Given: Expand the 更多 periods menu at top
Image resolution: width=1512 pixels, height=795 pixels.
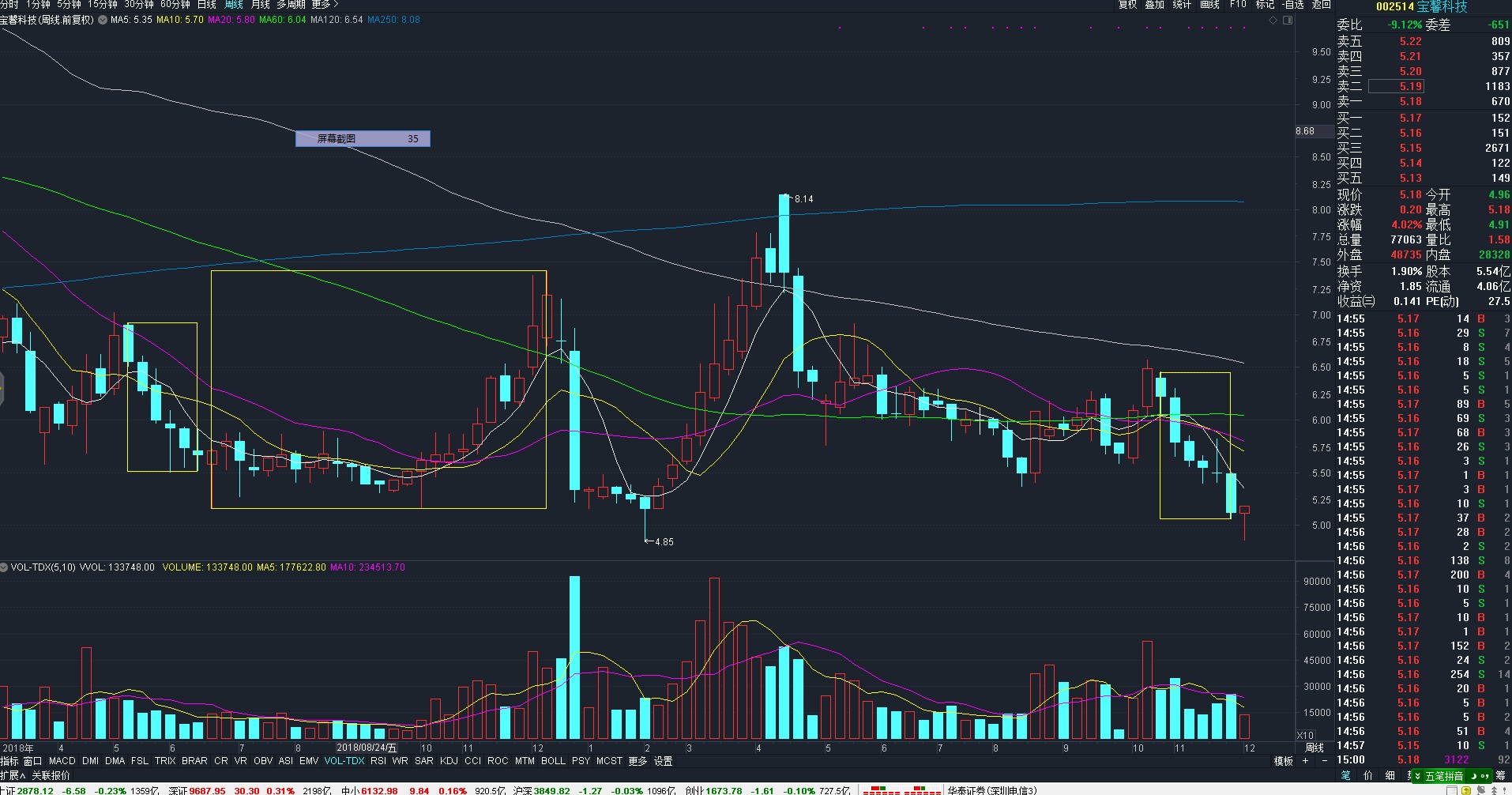Looking at the screenshot, I should point(325,5).
